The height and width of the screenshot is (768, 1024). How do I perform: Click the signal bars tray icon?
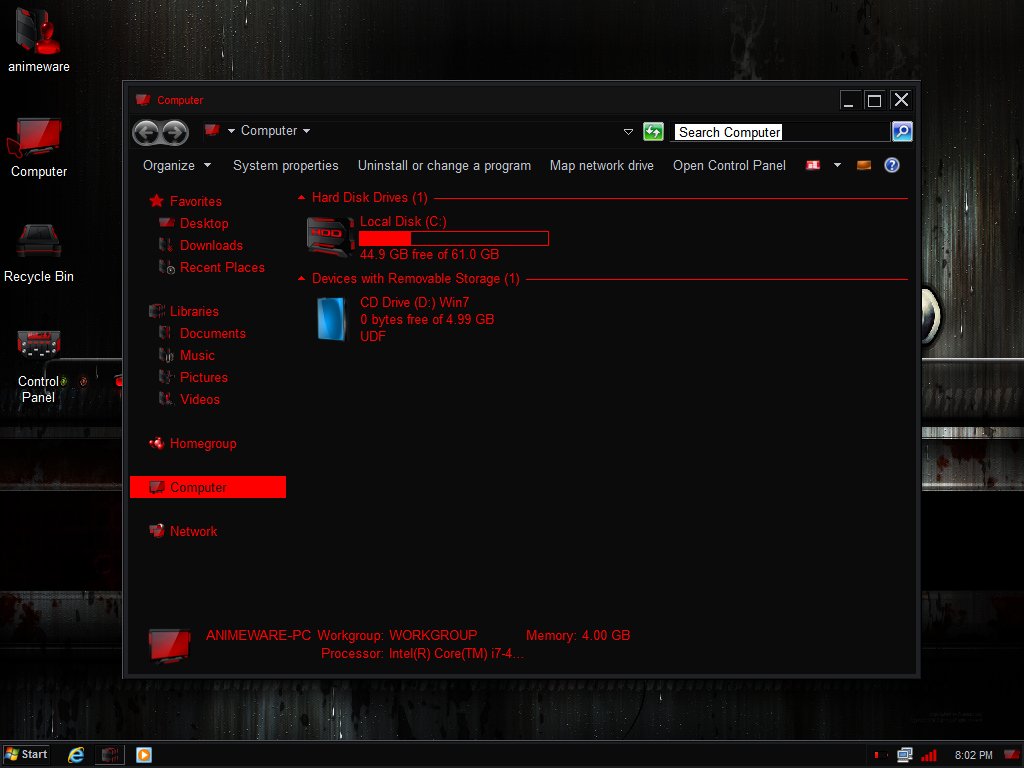tap(929, 756)
